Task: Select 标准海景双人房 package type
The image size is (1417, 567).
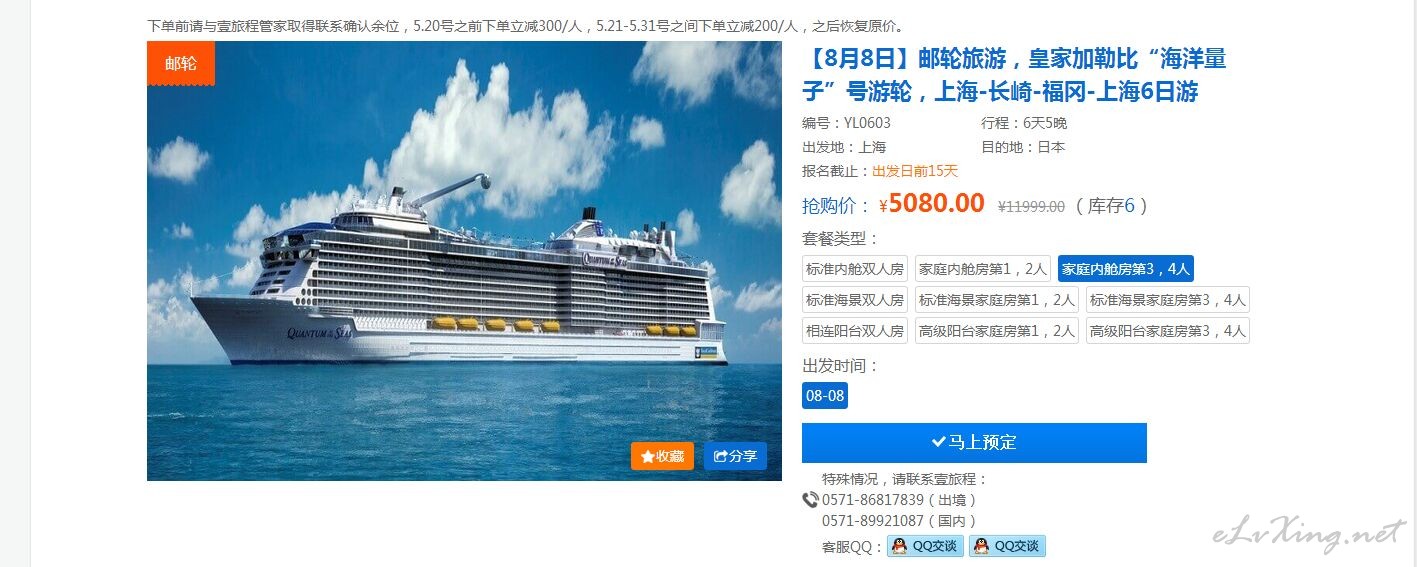Action: click(855, 300)
